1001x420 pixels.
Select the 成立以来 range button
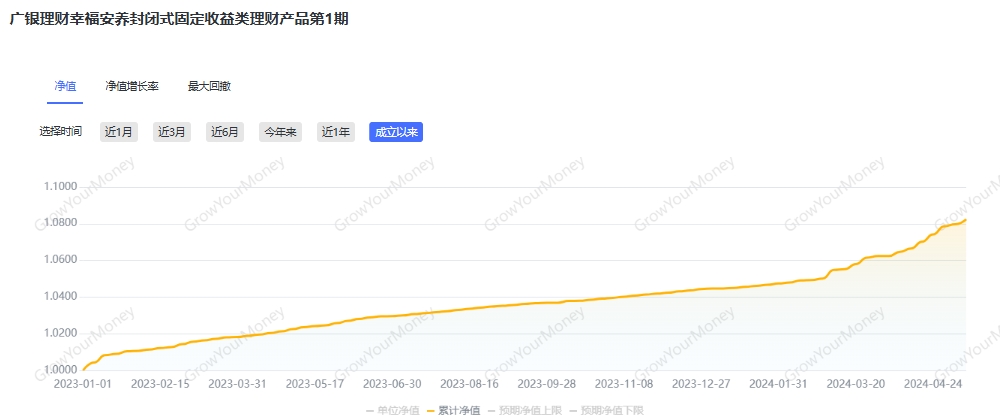point(396,132)
